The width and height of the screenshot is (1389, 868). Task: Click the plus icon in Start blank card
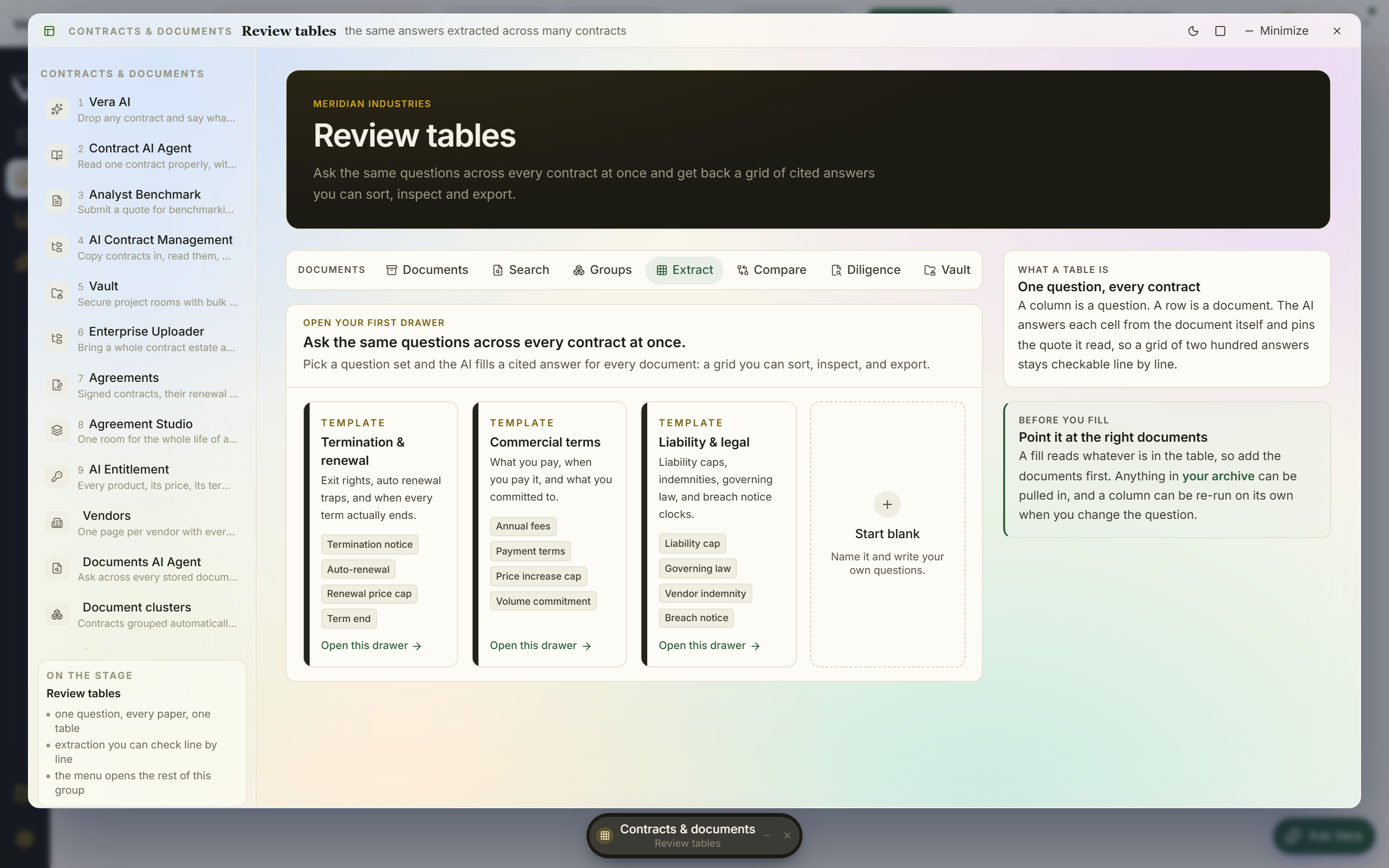point(887,504)
